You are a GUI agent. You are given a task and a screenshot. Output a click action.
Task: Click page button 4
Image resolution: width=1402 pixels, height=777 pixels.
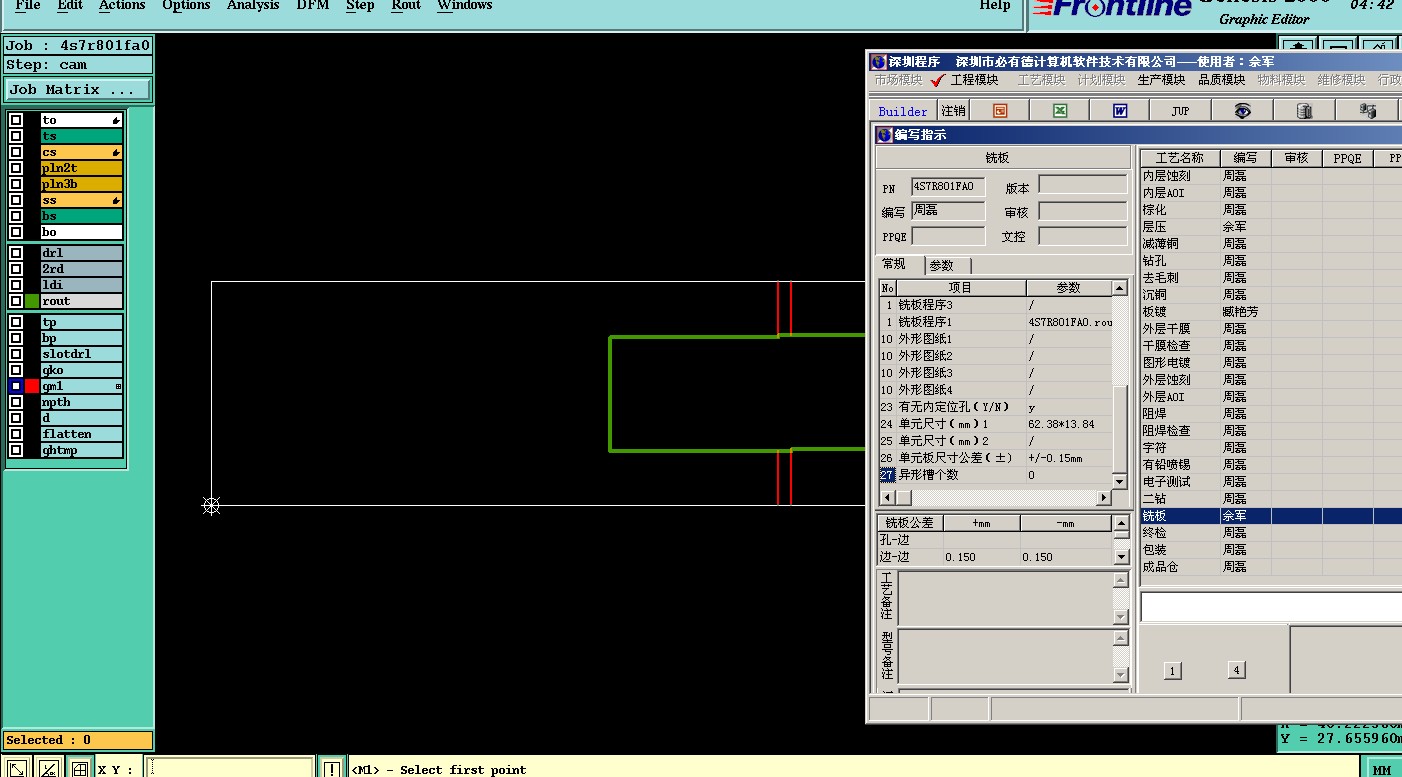click(x=1237, y=670)
